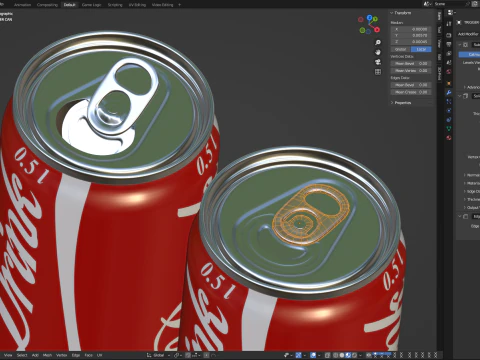Open the Particles properties tab icon

[449, 101]
